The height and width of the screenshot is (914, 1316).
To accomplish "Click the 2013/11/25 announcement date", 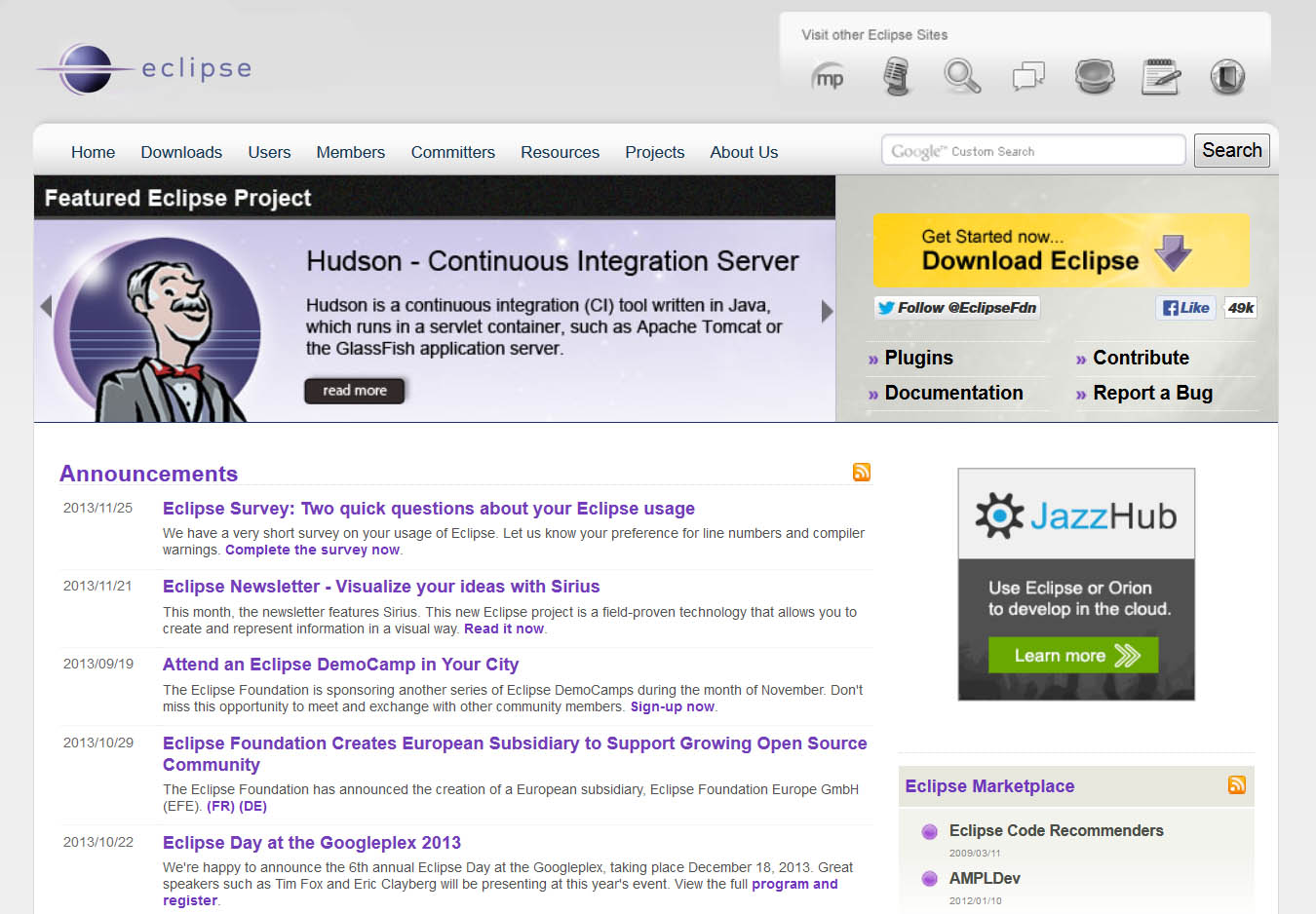I will 97,508.
